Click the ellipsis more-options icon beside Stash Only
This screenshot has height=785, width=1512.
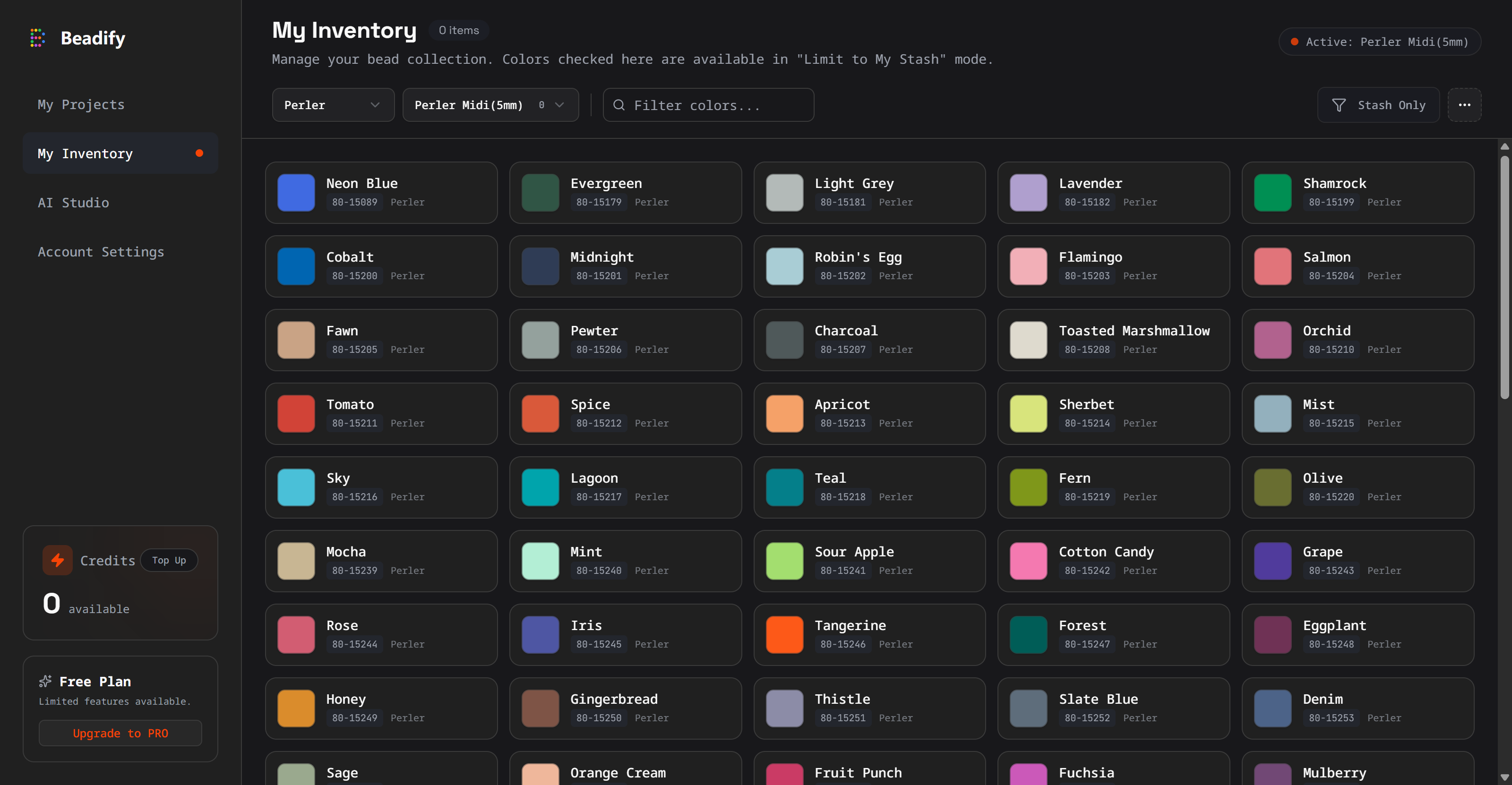point(1464,104)
